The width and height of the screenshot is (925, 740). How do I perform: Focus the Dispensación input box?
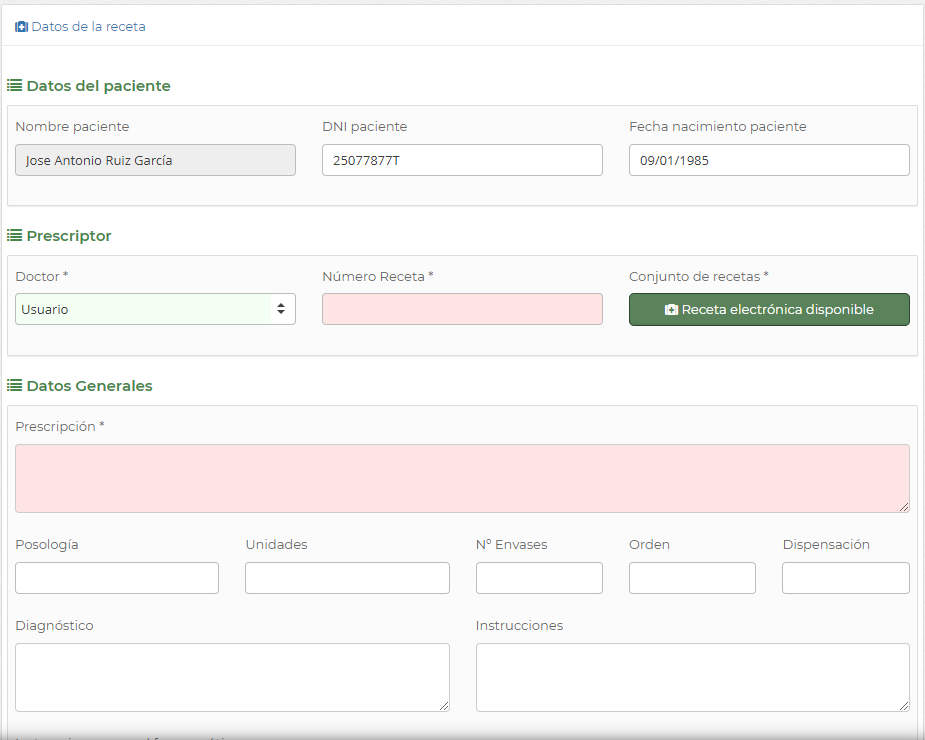[x=845, y=578]
